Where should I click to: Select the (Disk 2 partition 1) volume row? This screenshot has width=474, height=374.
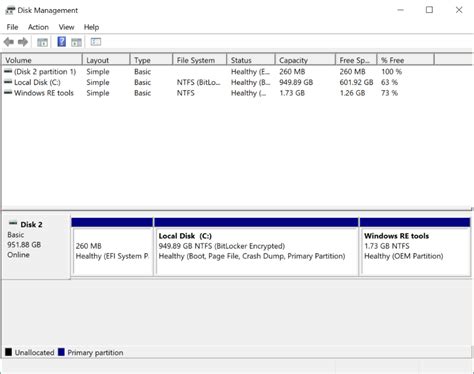click(x=218, y=71)
